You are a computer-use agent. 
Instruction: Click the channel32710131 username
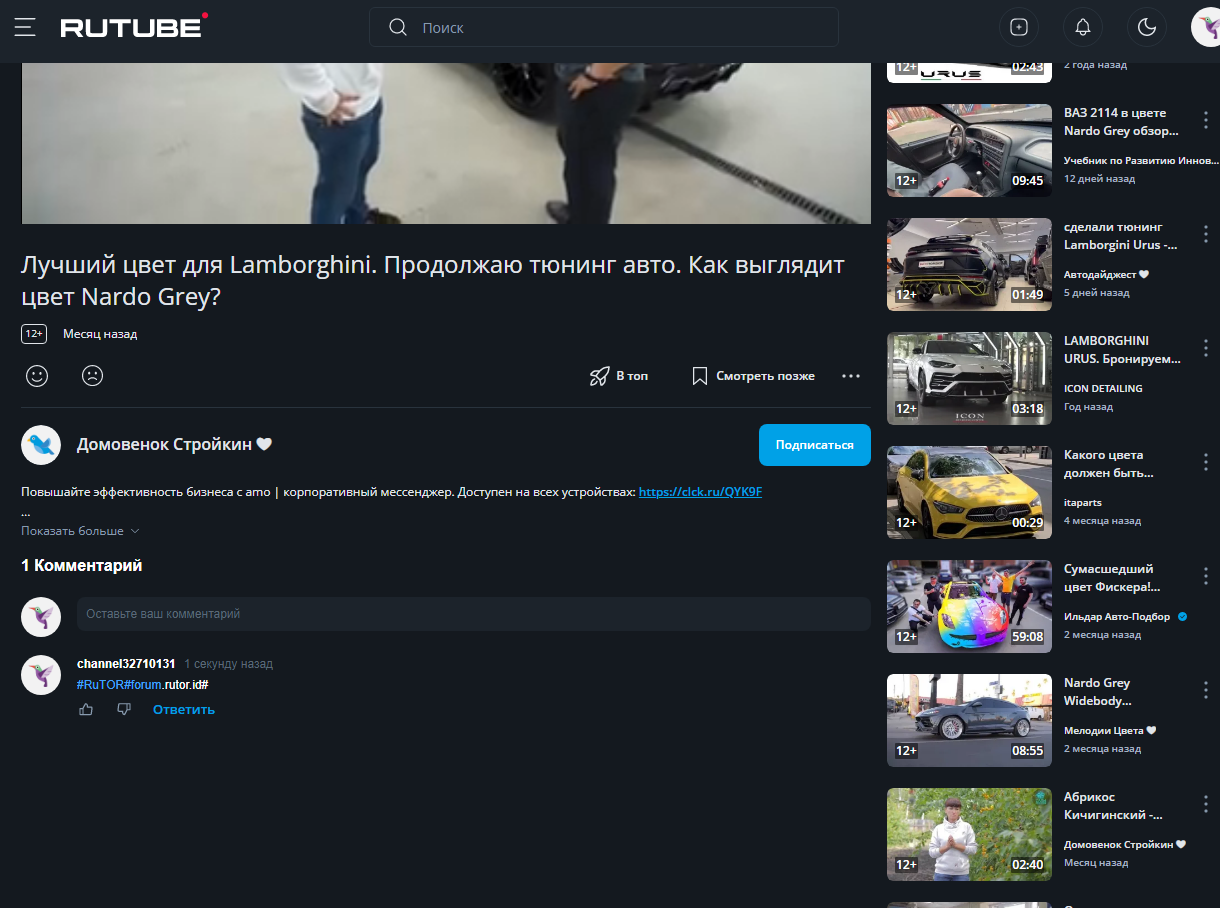click(126, 664)
